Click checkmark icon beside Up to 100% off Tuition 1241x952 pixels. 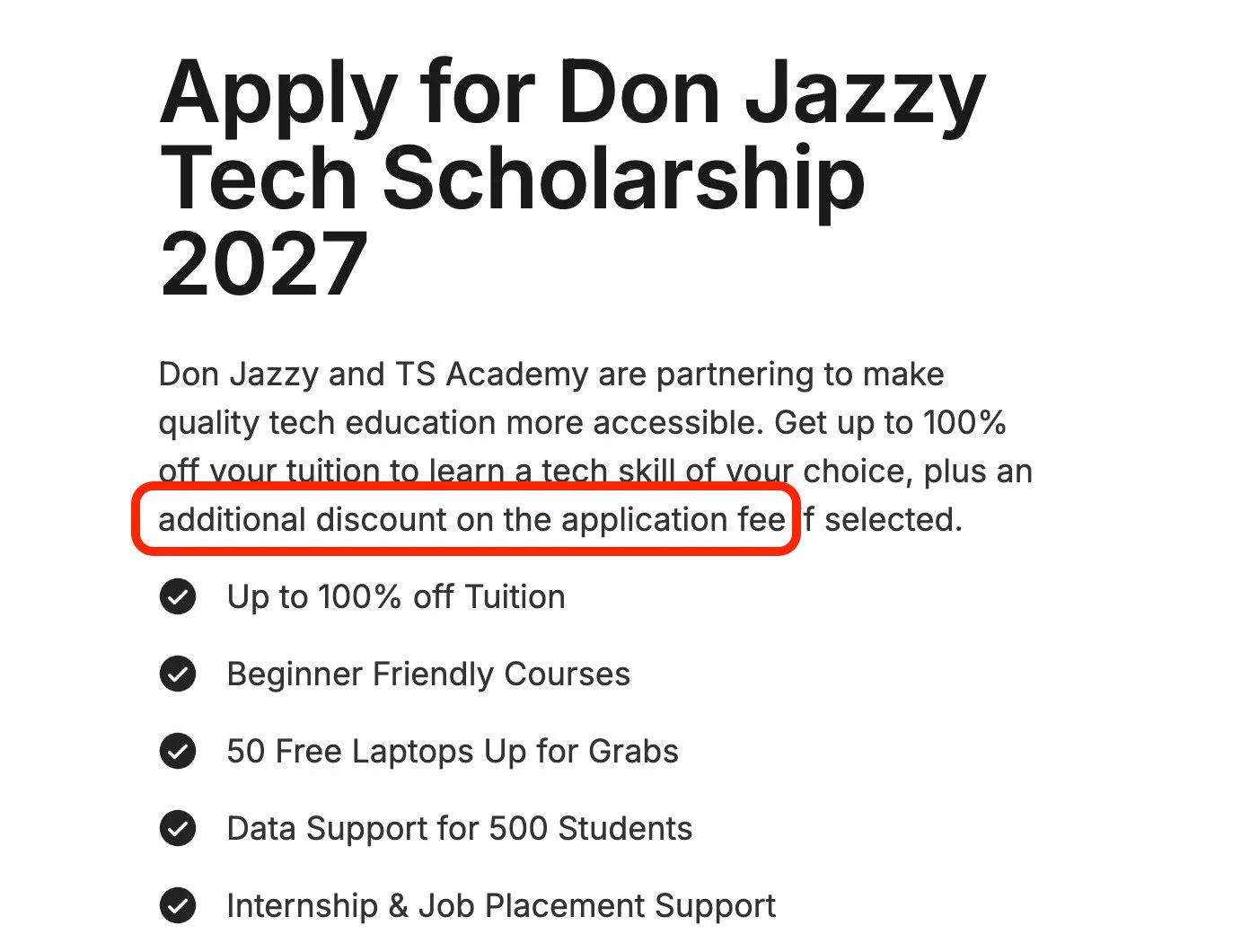point(178,596)
